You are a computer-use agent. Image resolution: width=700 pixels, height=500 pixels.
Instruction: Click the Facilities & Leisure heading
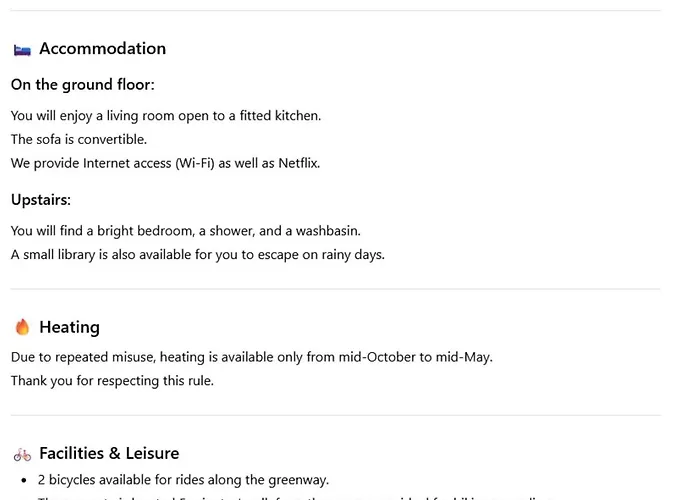click(x=109, y=454)
